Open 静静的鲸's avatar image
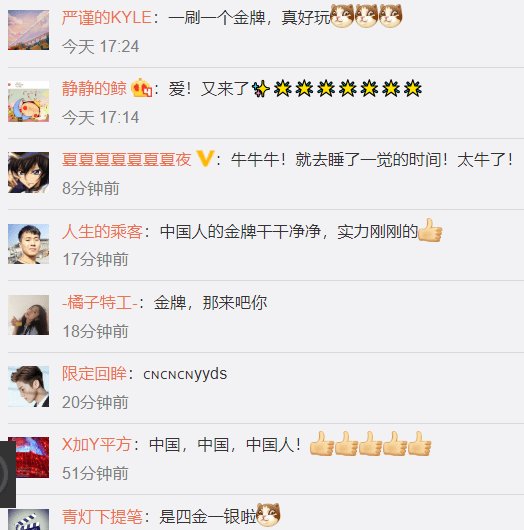The height and width of the screenshot is (530, 524). (28, 101)
